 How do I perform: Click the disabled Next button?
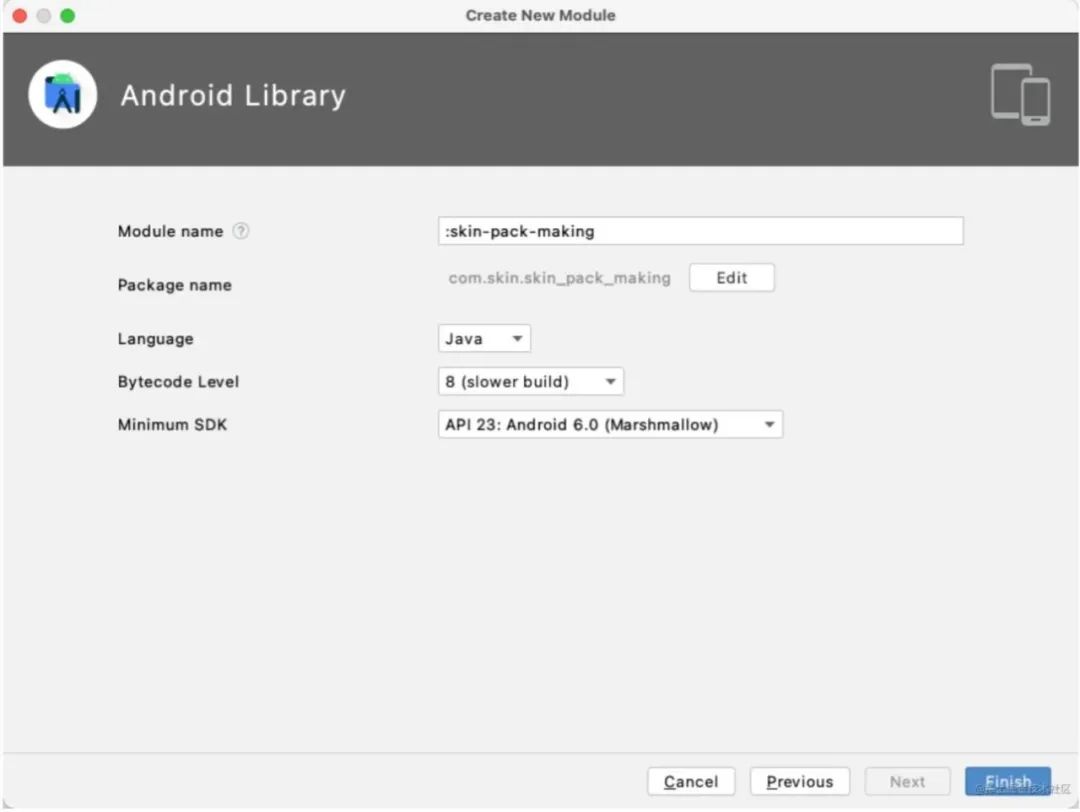907,781
